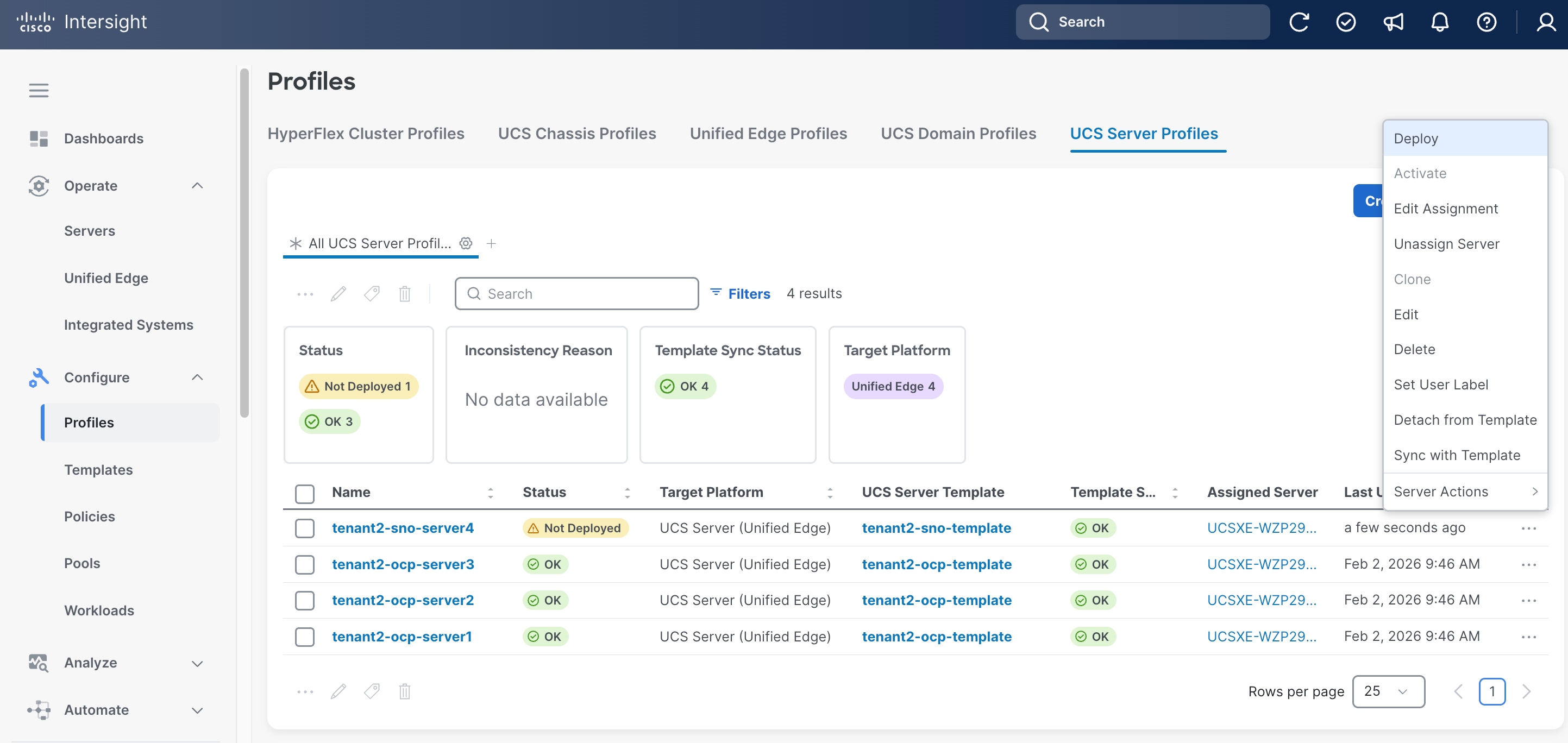
Task: Toggle the hamburger navigation menu
Action: [x=39, y=91]
